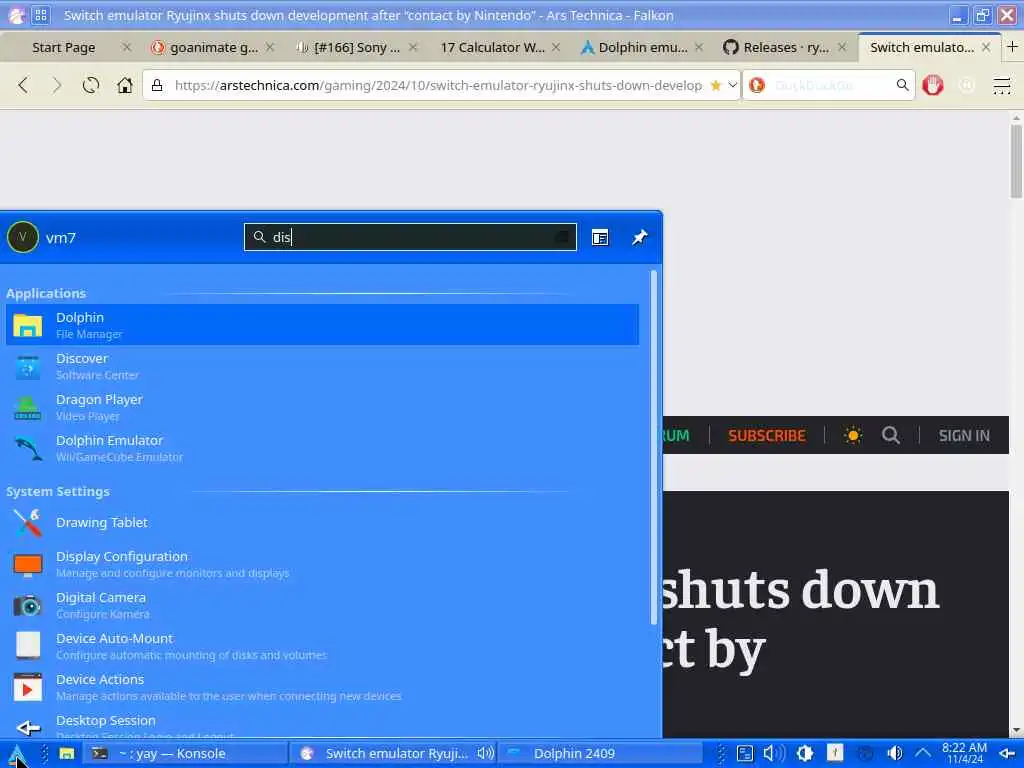Go to the browser home page

[125, 85]
